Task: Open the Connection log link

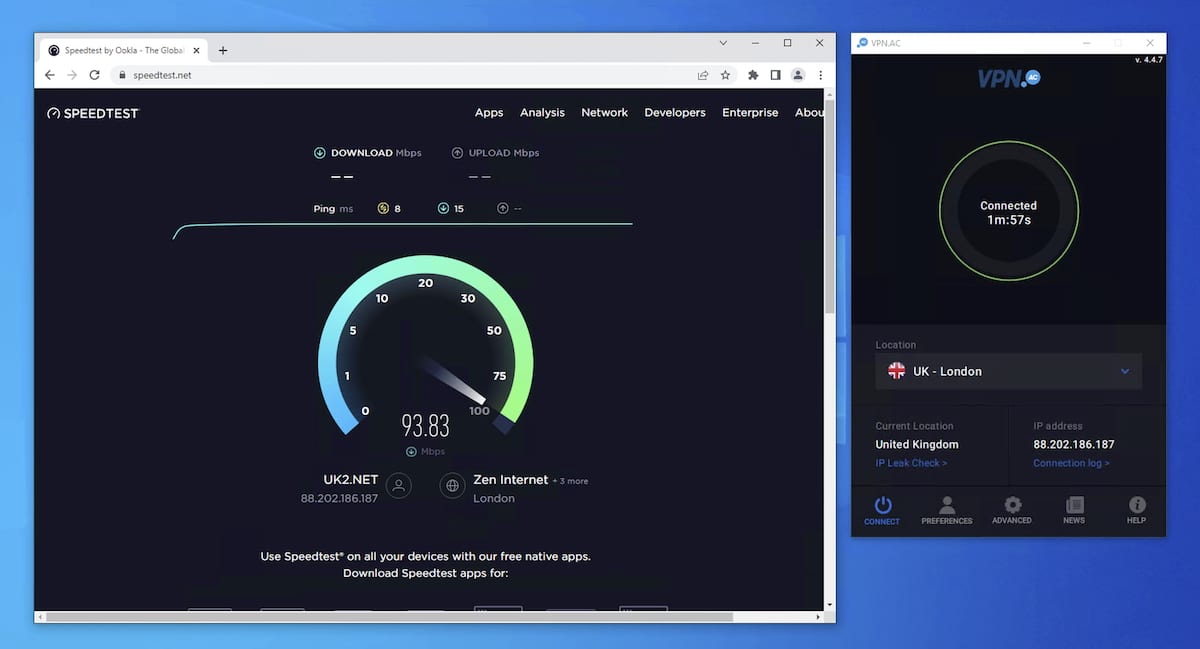Action: (x=1071, y=463)
